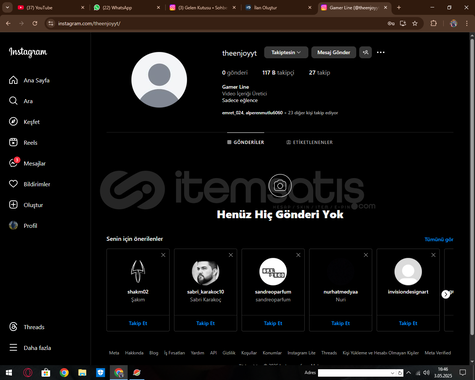Open volume control in system tray
This screenshot has width=475, height=380.
pyautogui.click(x=427, y=373)
